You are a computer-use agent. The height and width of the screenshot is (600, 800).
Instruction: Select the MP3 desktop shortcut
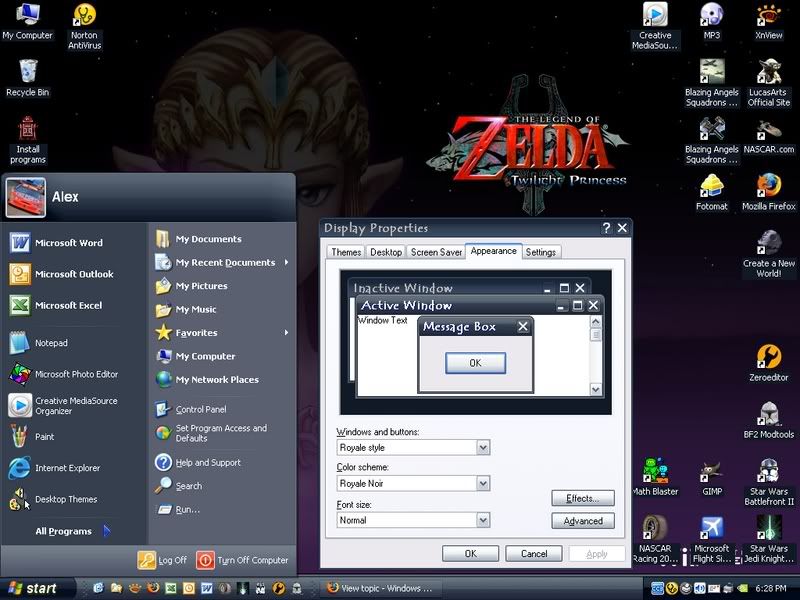pyautogui.click(x=711, y=21)
